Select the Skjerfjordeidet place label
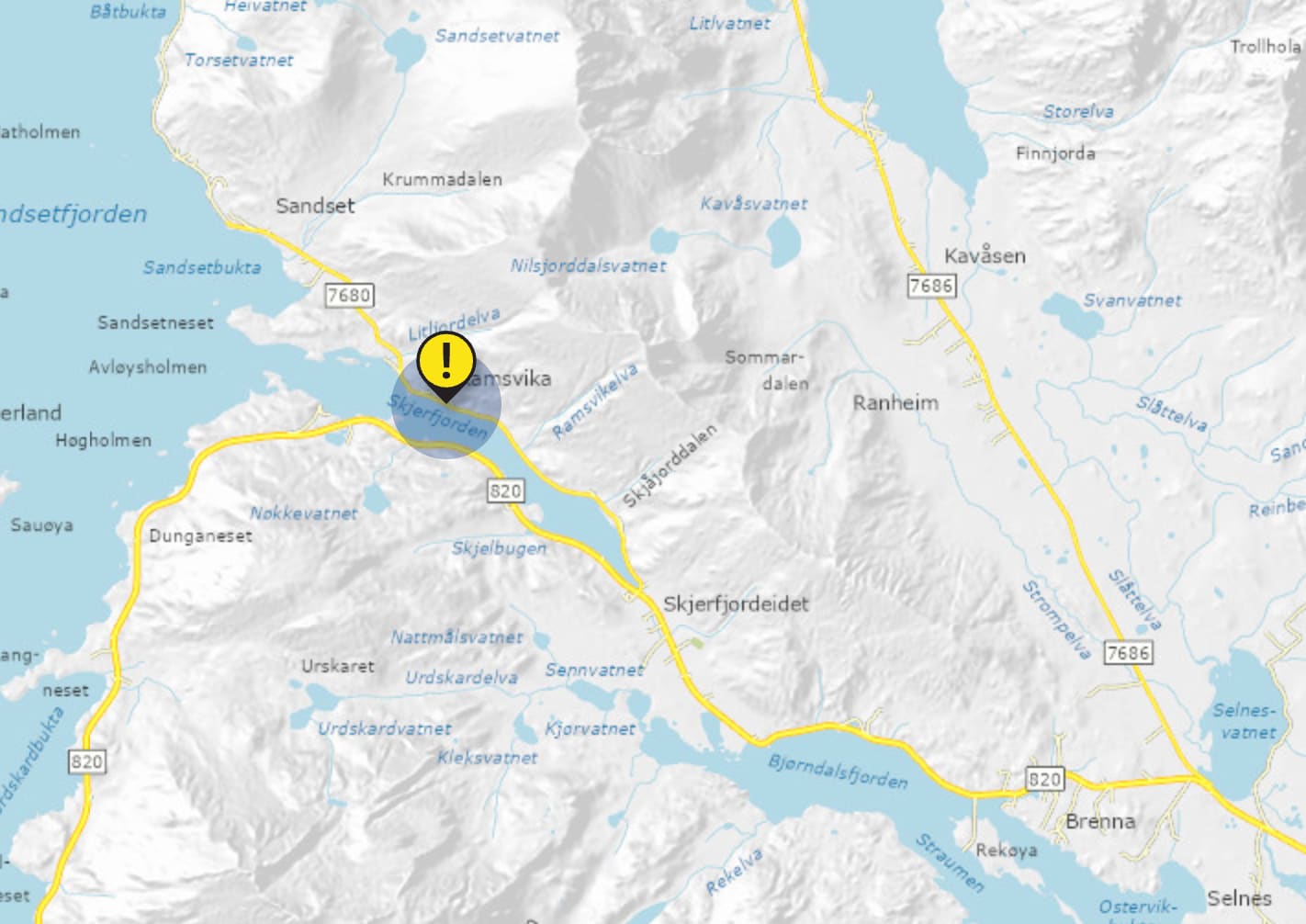Screen dimensions: 1306x924 (737, 603)
